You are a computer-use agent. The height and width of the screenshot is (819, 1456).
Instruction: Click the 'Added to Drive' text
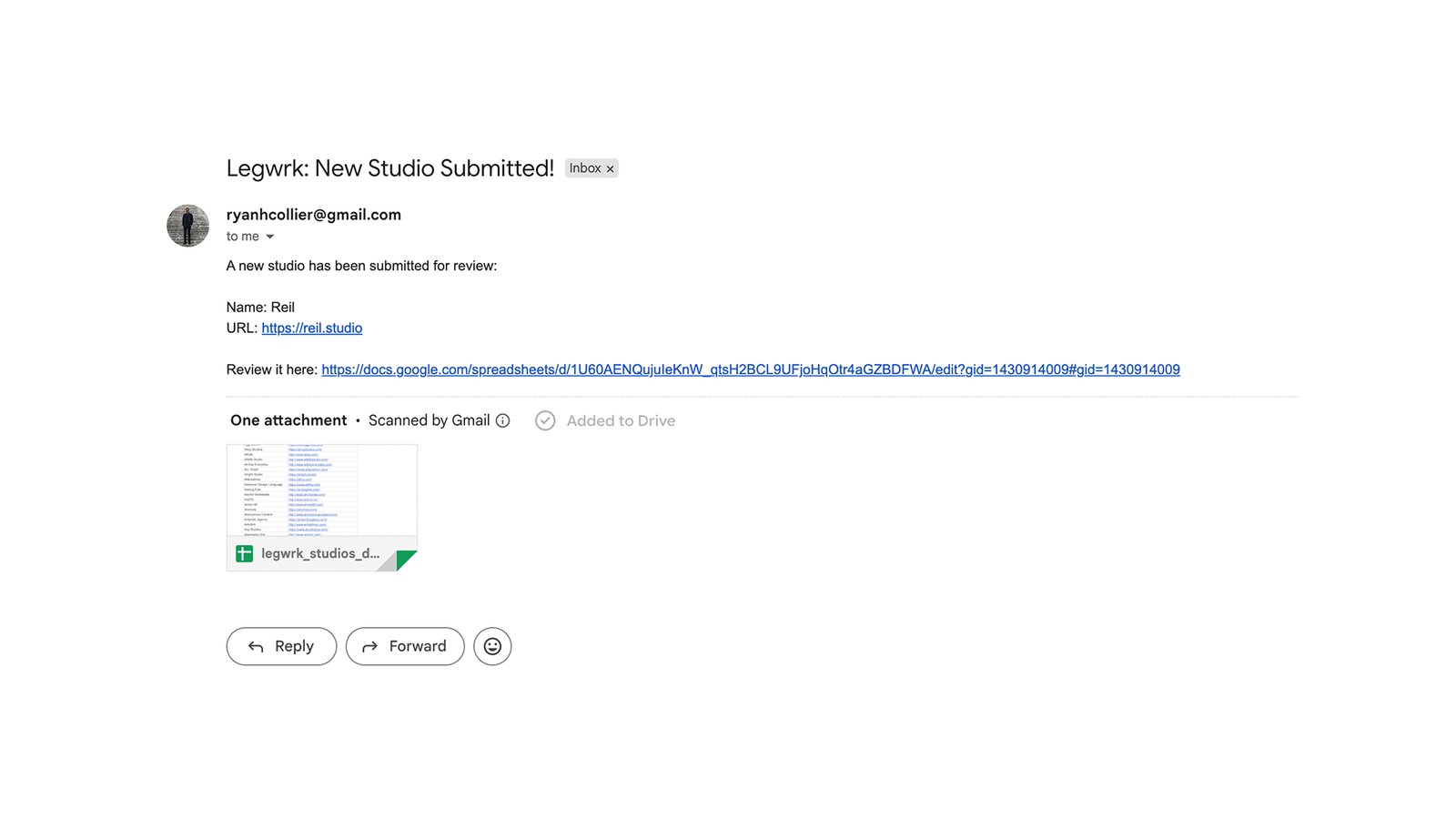pyautogui.click(x=621, y=420)
